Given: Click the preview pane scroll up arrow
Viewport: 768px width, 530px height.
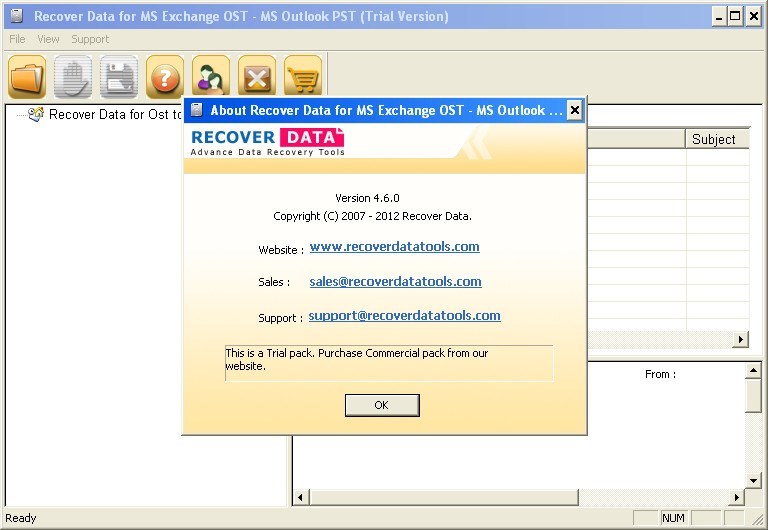Looking at the screenshot, I should click(x=753, y=370).
